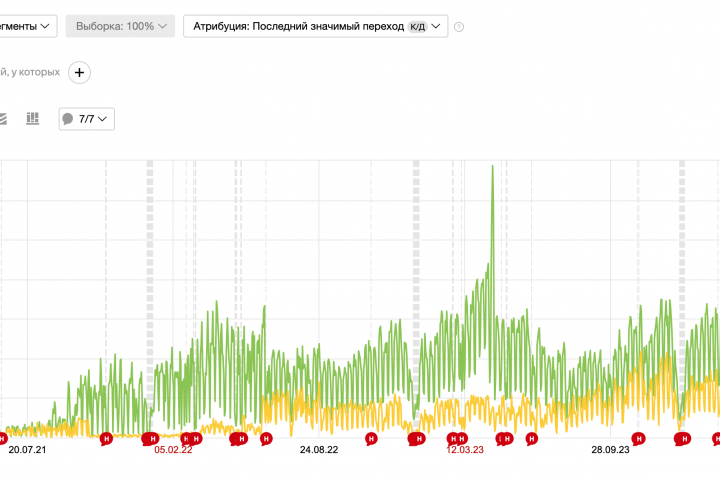Click the 20.07.21 date label on the axis
The width and height of the screenshot is (720, 480).
click(28, 450)
